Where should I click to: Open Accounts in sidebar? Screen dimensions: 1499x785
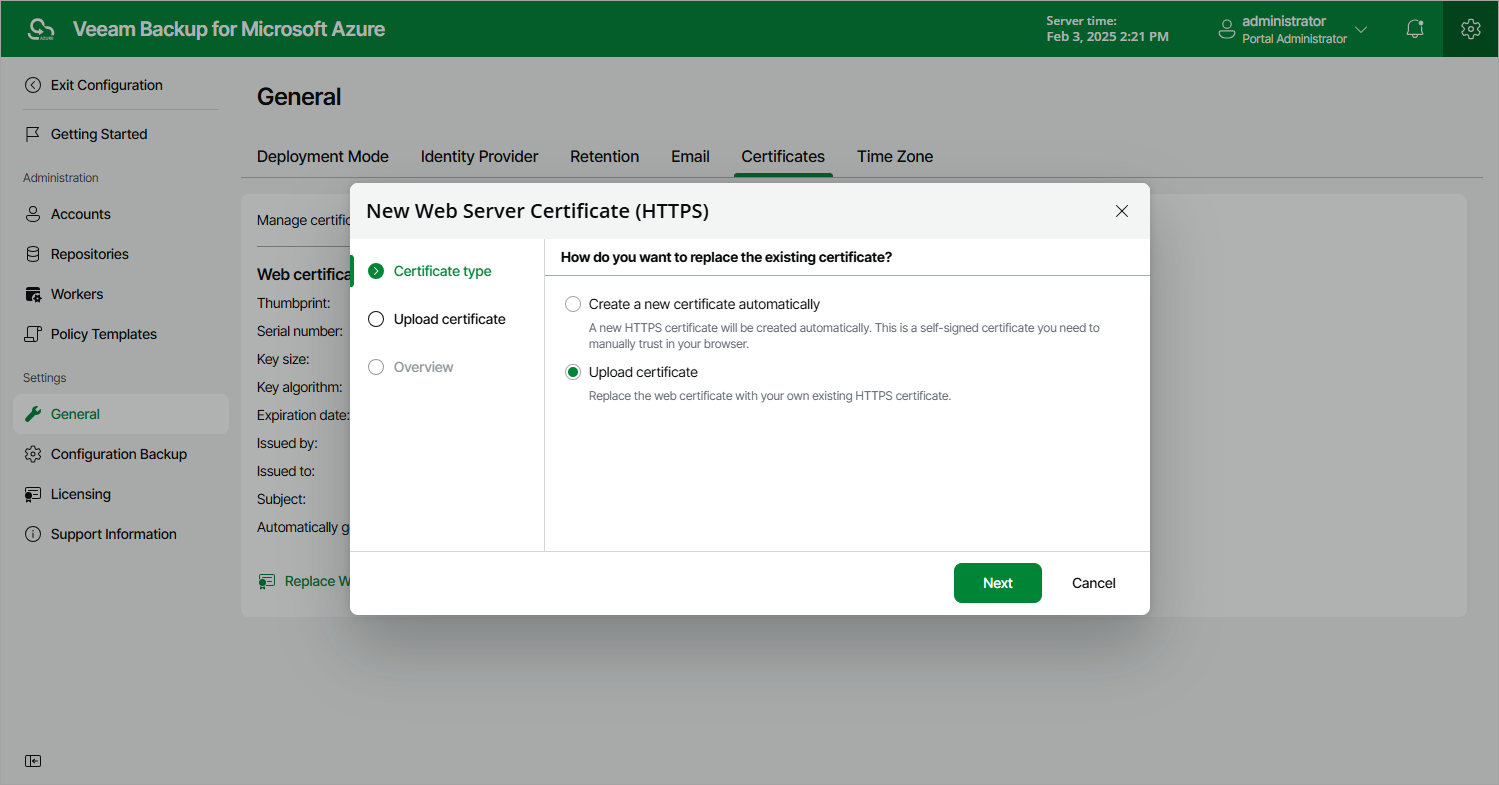coord(81,214)
